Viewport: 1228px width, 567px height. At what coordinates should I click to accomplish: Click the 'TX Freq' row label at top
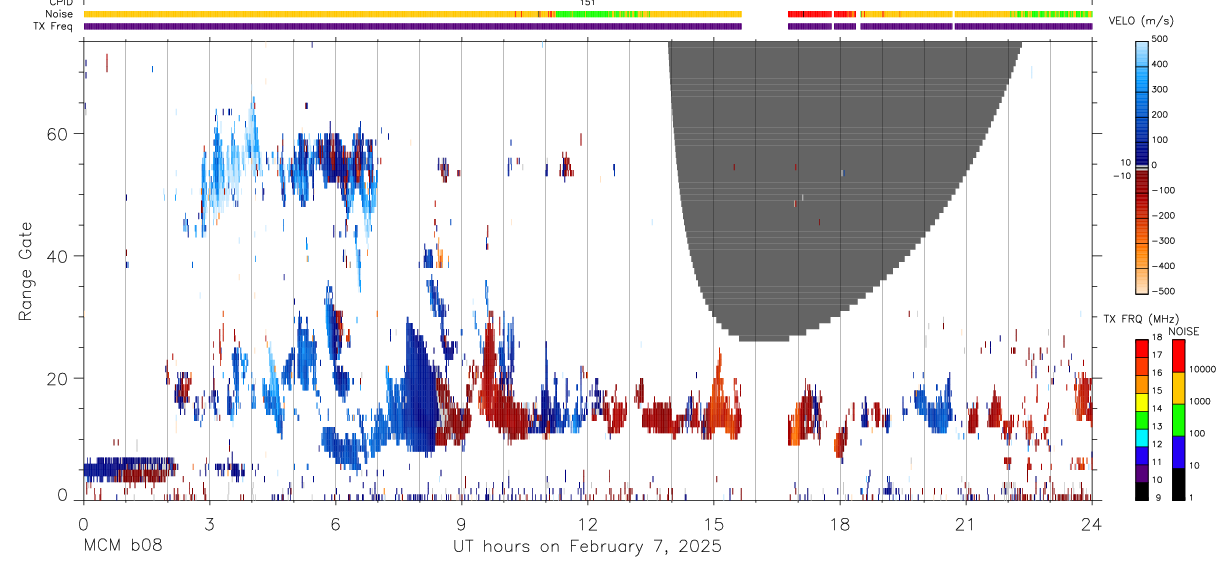54,26
